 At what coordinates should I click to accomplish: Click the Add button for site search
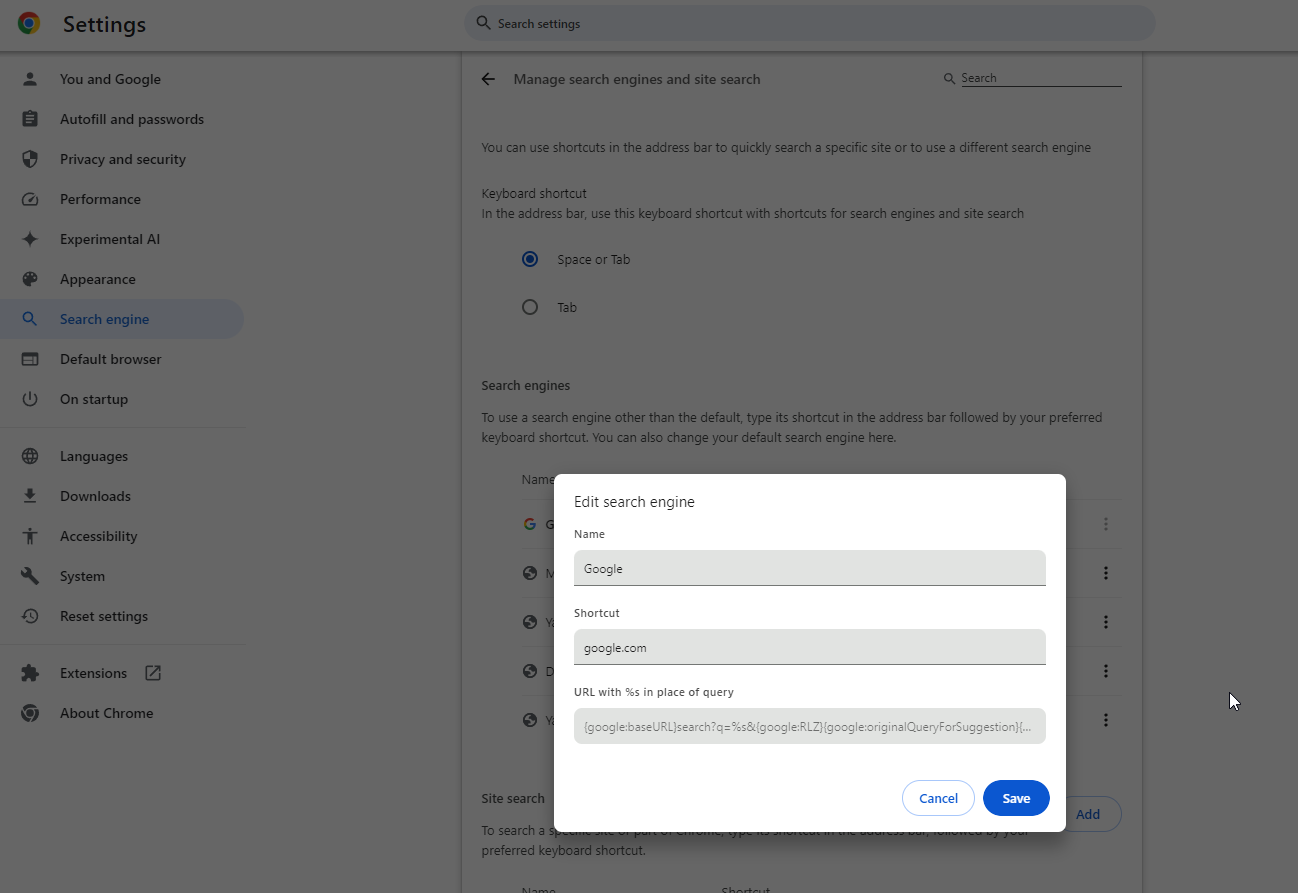click(x=1088, y=814)
